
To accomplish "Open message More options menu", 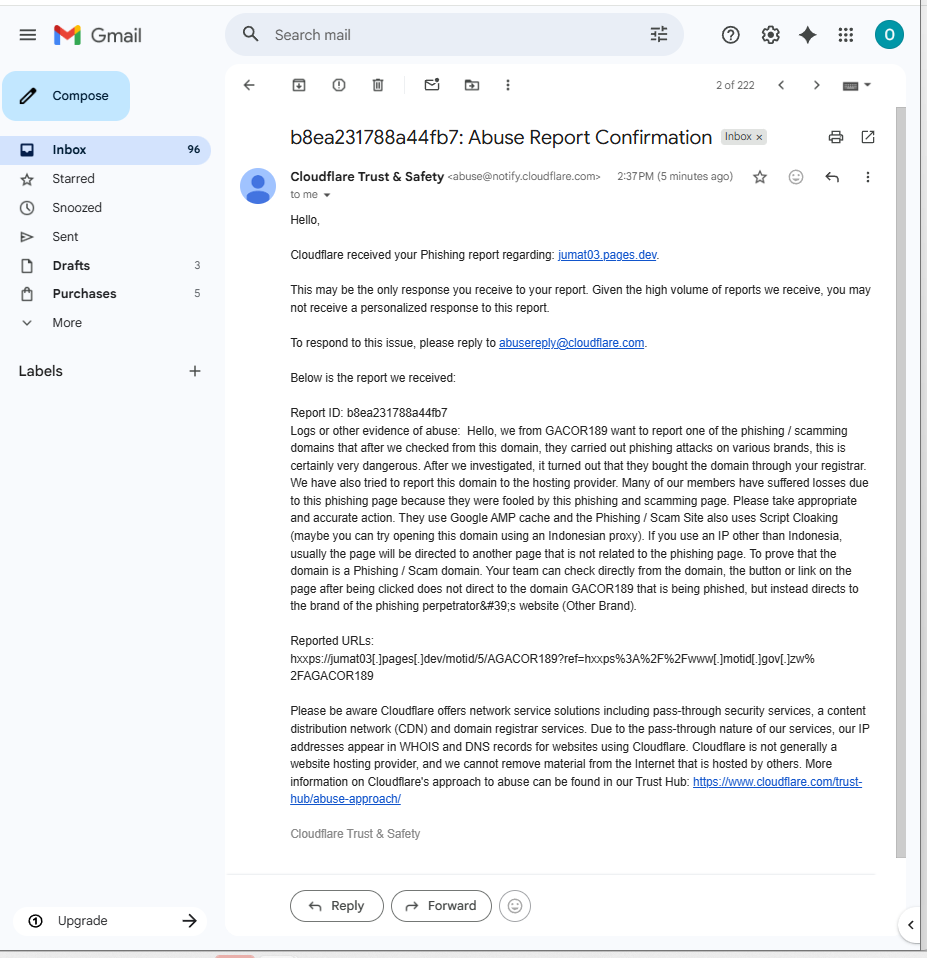I will point(868,177).
